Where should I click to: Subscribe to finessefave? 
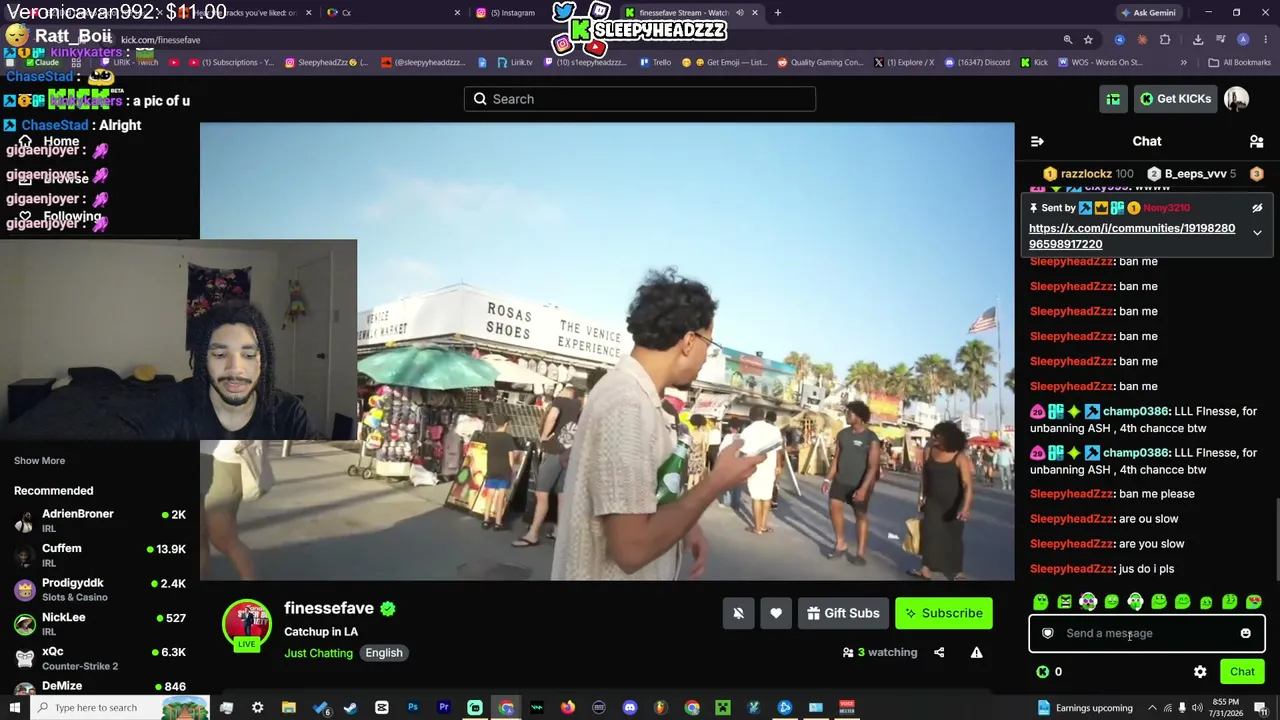point(944,613)
